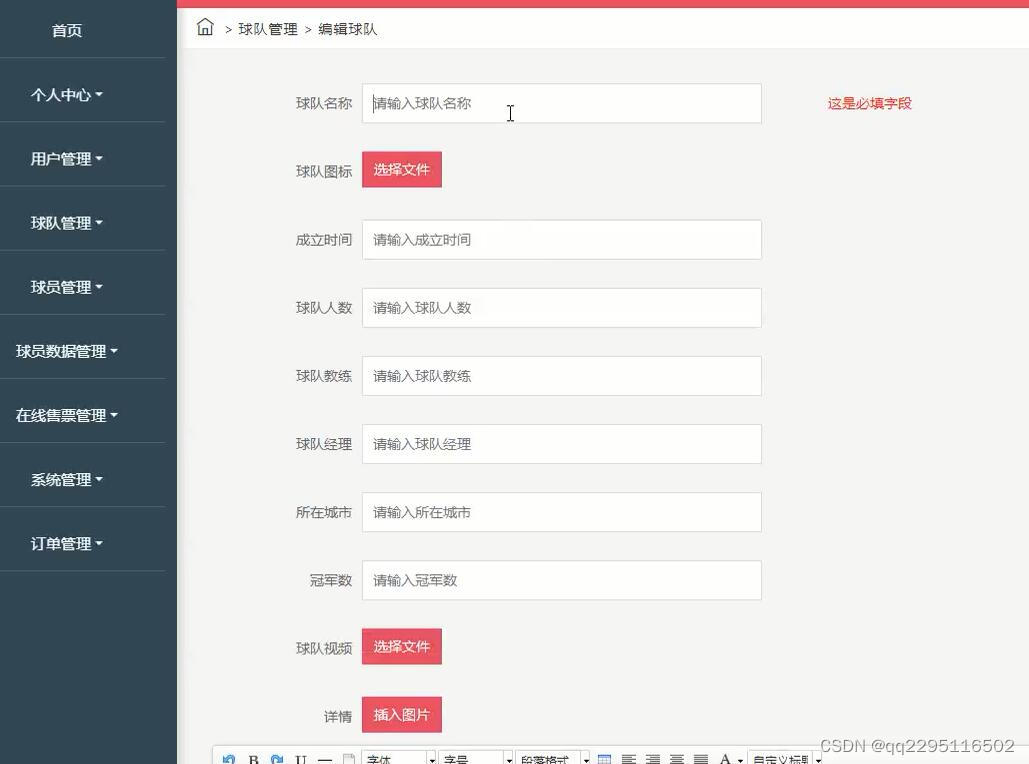The height and width of the screenshot is (764, 1029).
Task: Click the 插入图片 button for 详情
Action: coord(401,714)
